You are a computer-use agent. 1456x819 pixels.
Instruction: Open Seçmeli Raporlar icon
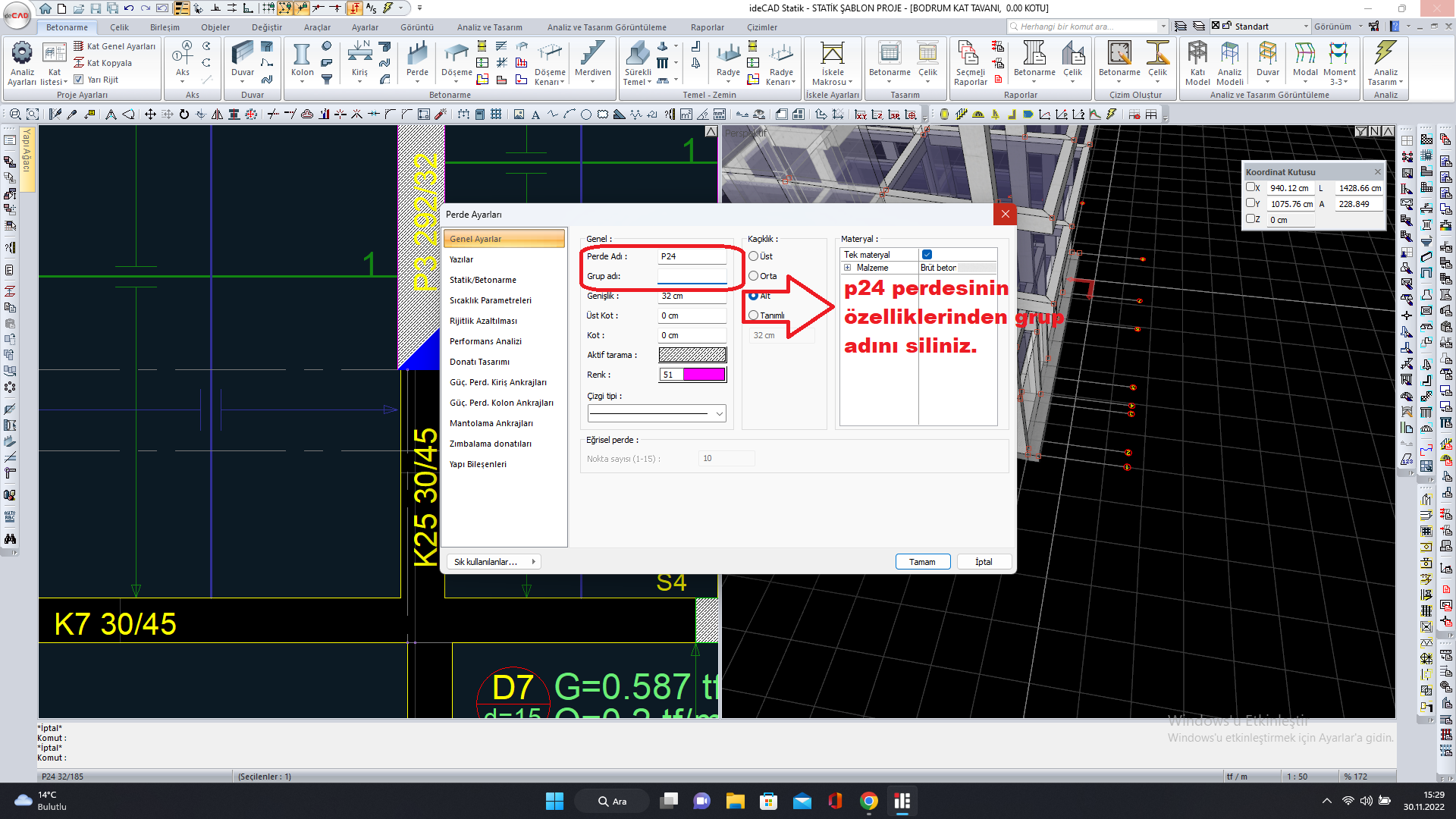coord(970,53)
